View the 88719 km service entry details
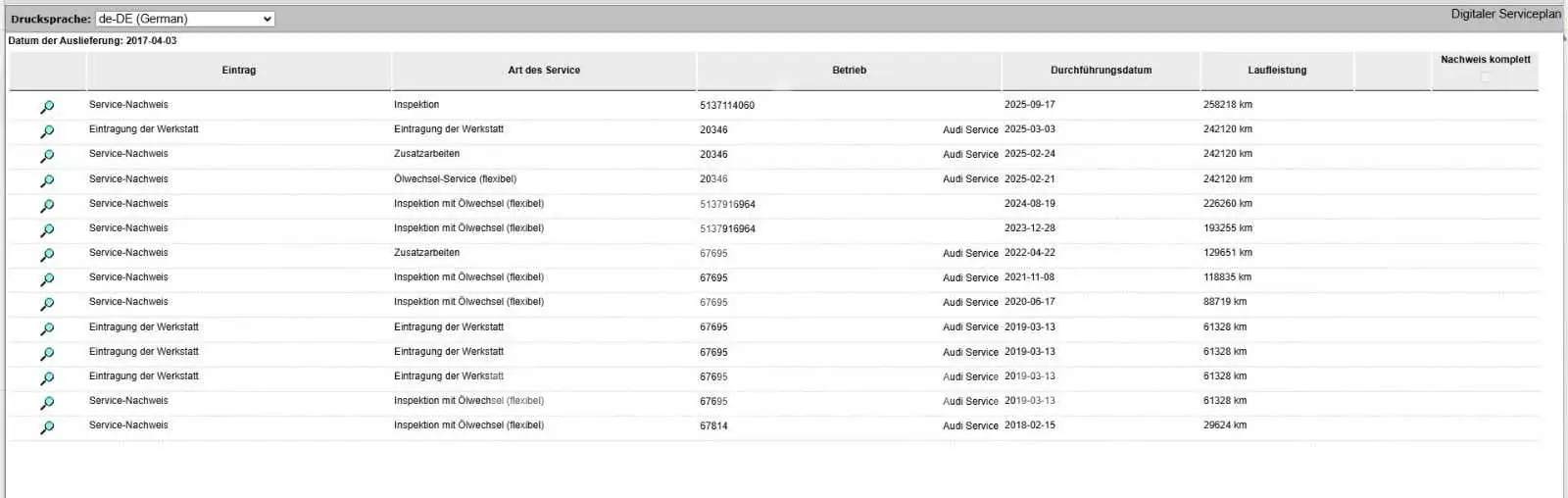1568x498 pixels. click(47, 304)
